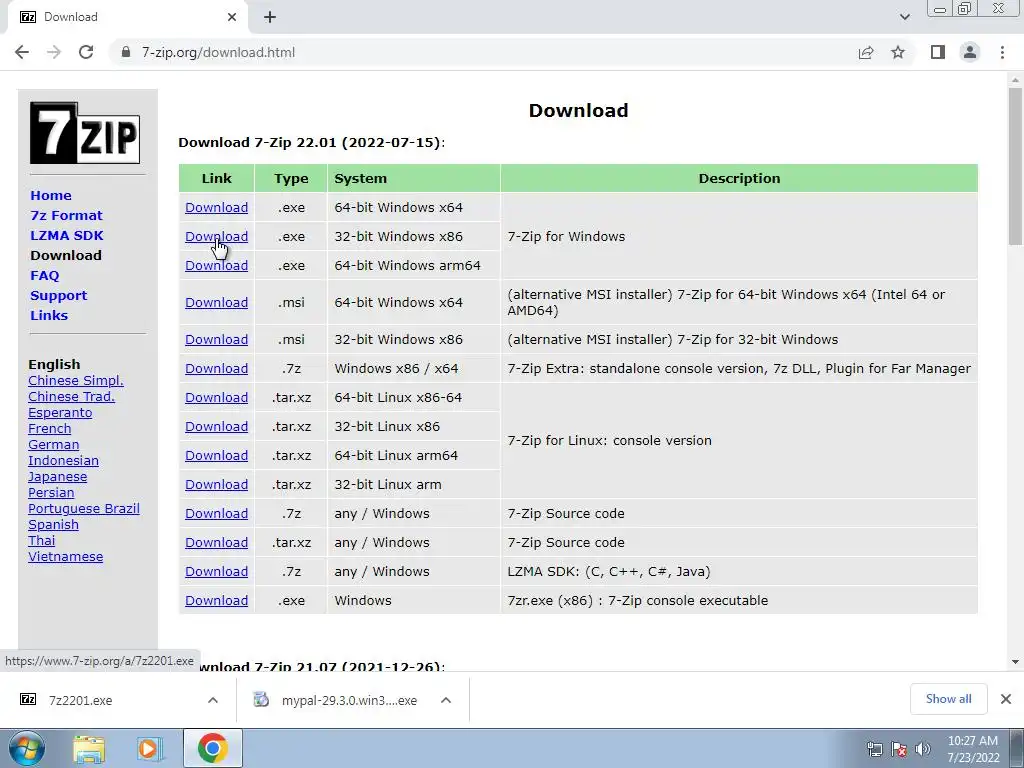Image resolution: width=1024 pixels, height=768 pixels.
Task: Switch language to Vietnamese
Action: click(65, 556)
